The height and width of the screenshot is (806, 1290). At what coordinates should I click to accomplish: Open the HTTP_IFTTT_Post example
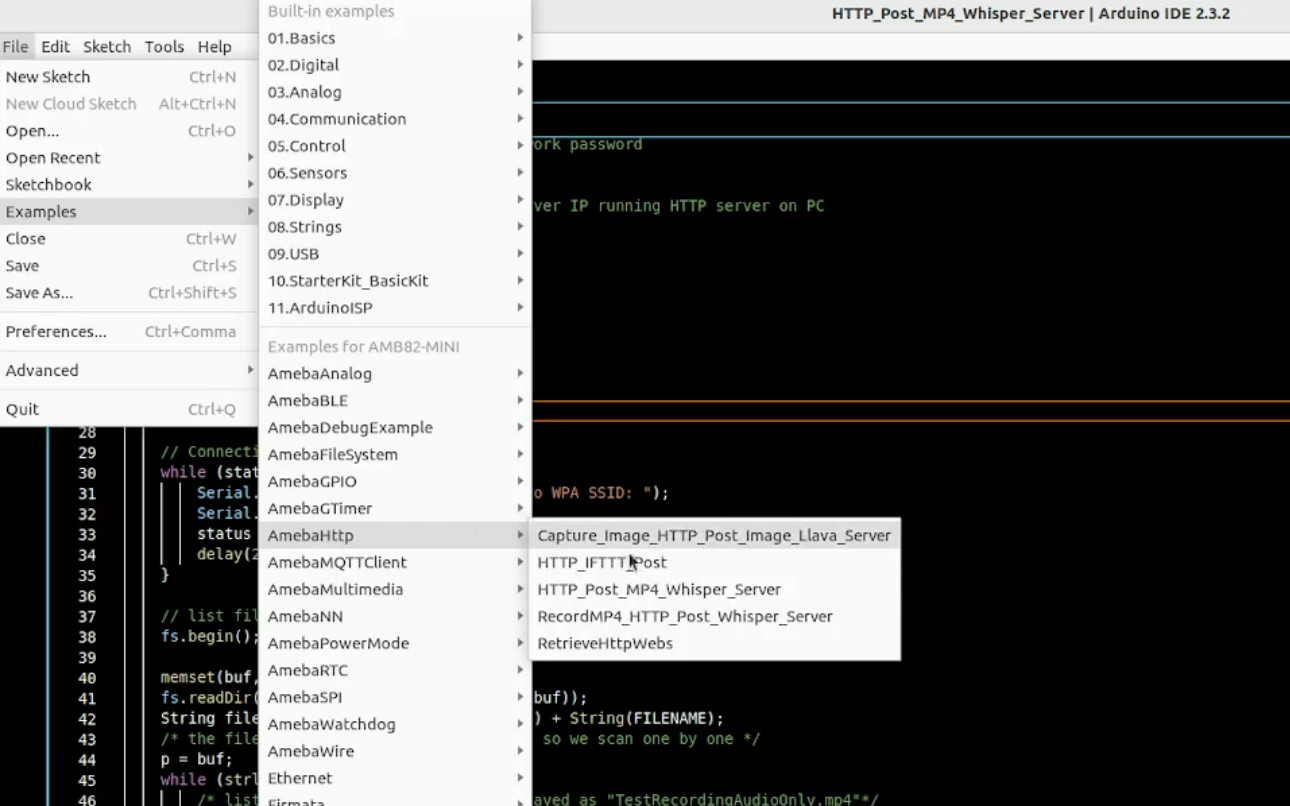(601, 562)
